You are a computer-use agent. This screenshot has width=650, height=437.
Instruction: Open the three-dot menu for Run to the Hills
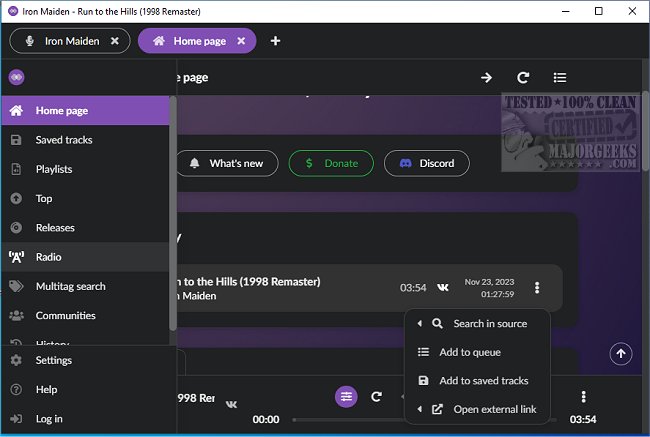pyautogui.click(x=537, y=288)
